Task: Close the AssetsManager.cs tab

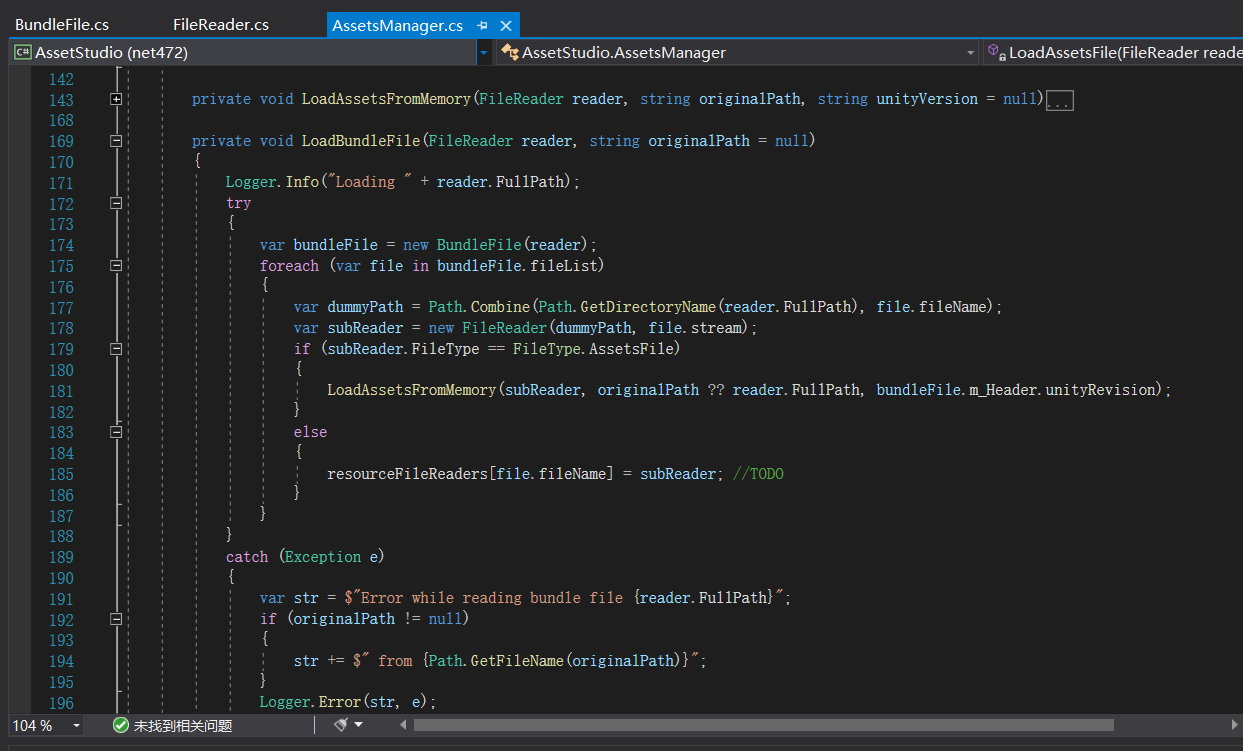Action: 505,25
